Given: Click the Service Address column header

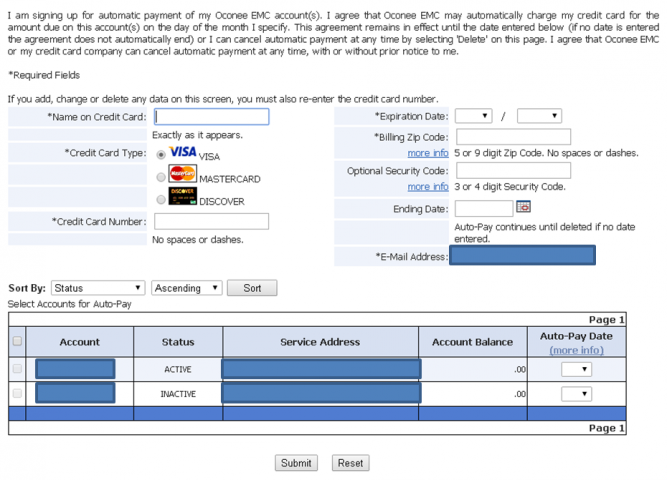Looking at the screenshot, I should (320, 342).
